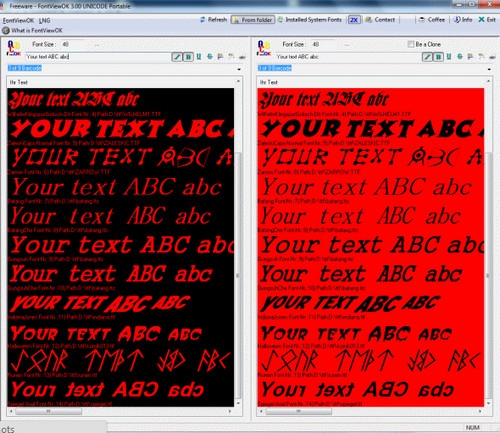
Task: Click the Installed System Fonts icon
Action: [280, 20]
